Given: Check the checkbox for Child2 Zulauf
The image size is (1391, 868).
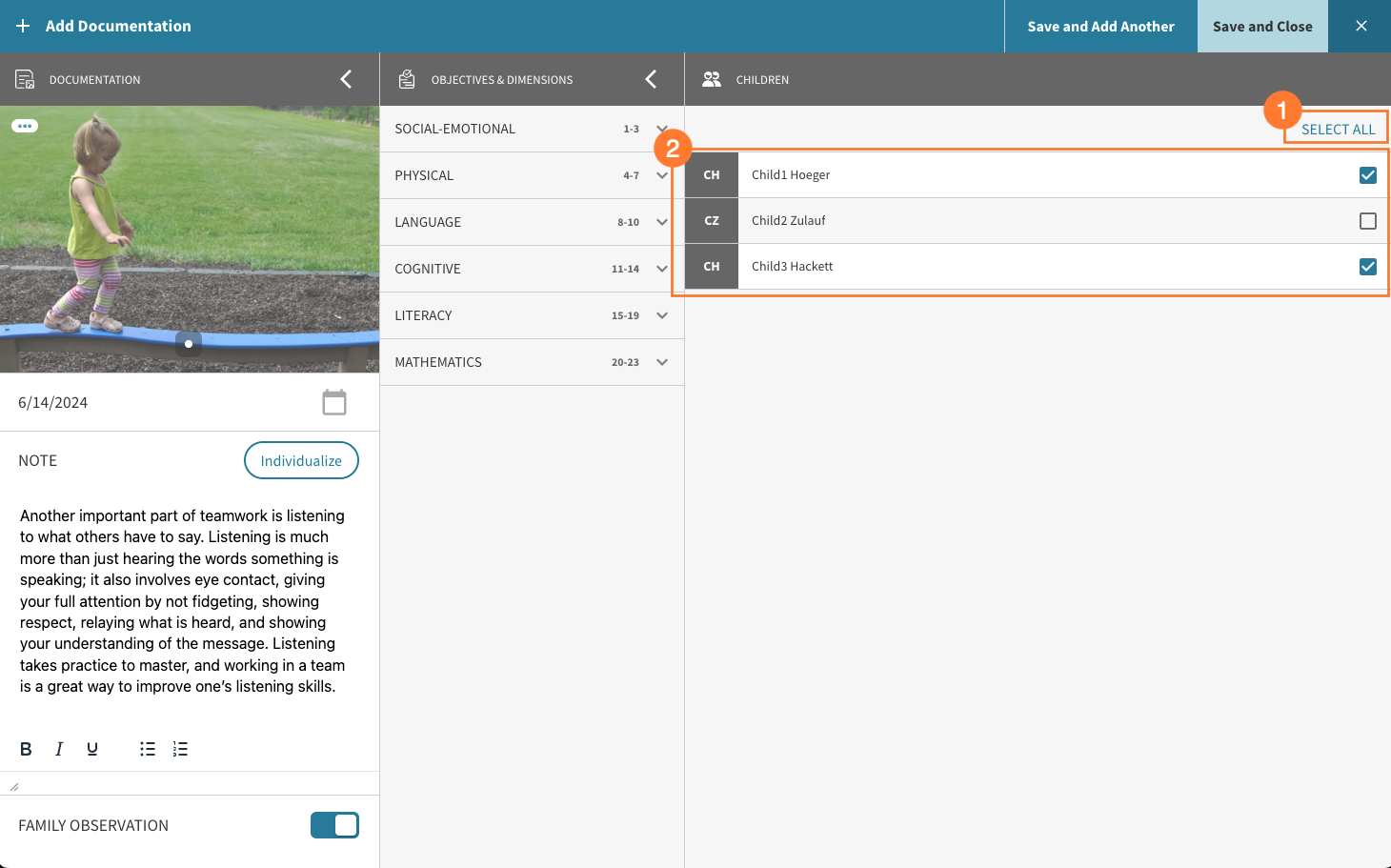Looking at the screenshot, I should 1368,220.
